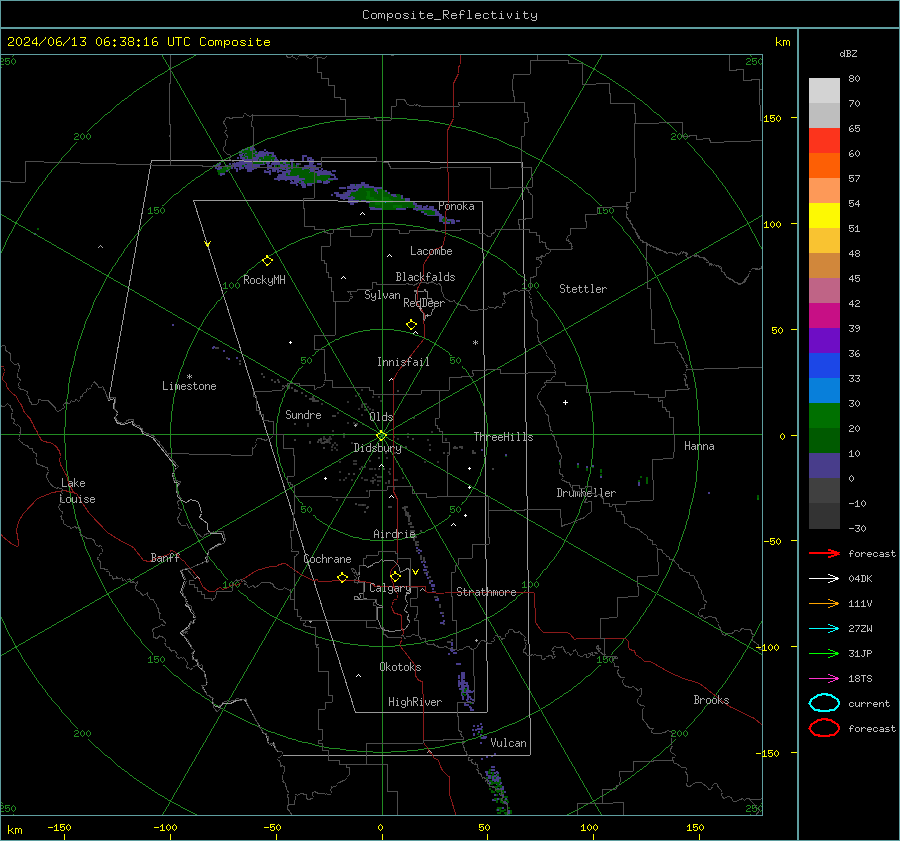Pick the green 31JP arrow in legend
Viewport: 900px width, 841px height.
click(x=824, y=653)
